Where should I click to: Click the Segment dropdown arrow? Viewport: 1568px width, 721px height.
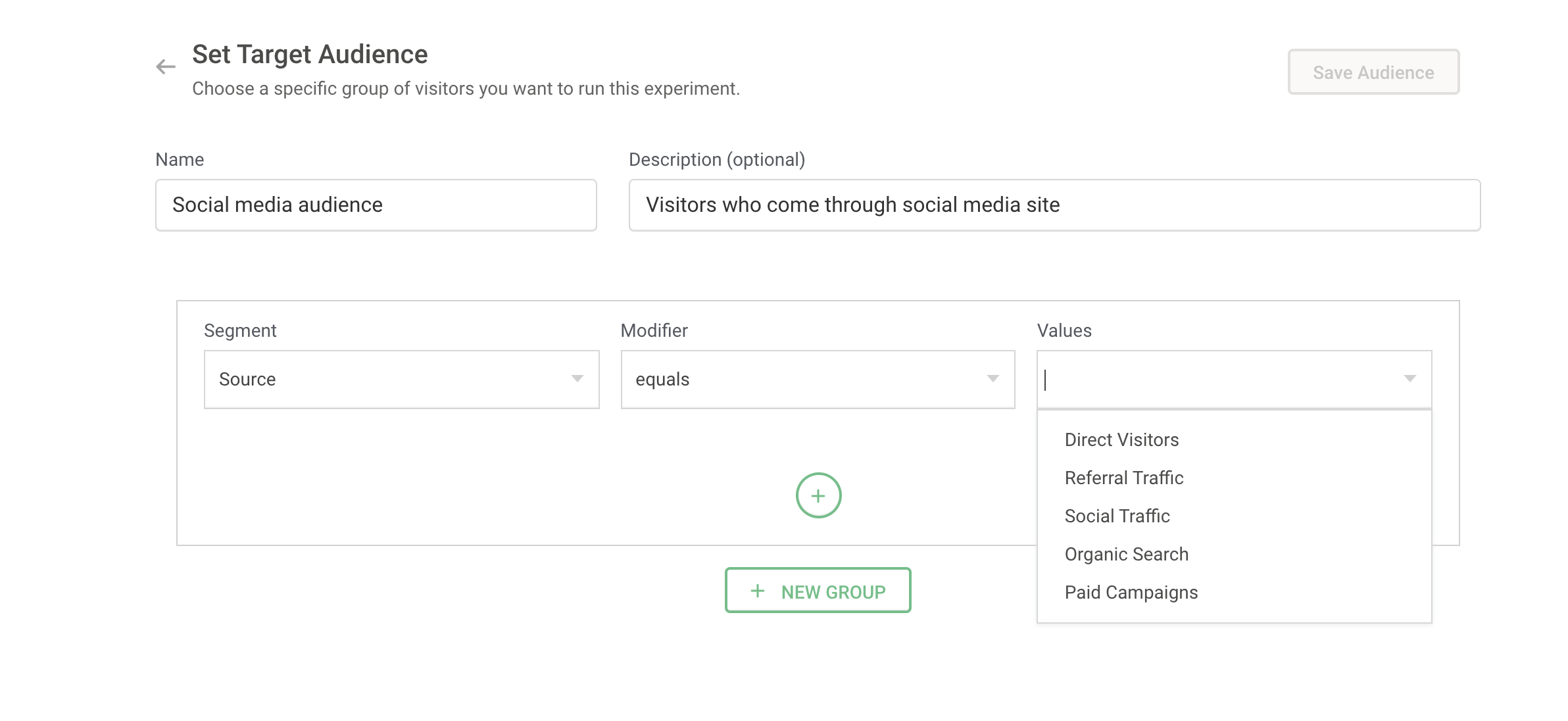coord(577,379)
